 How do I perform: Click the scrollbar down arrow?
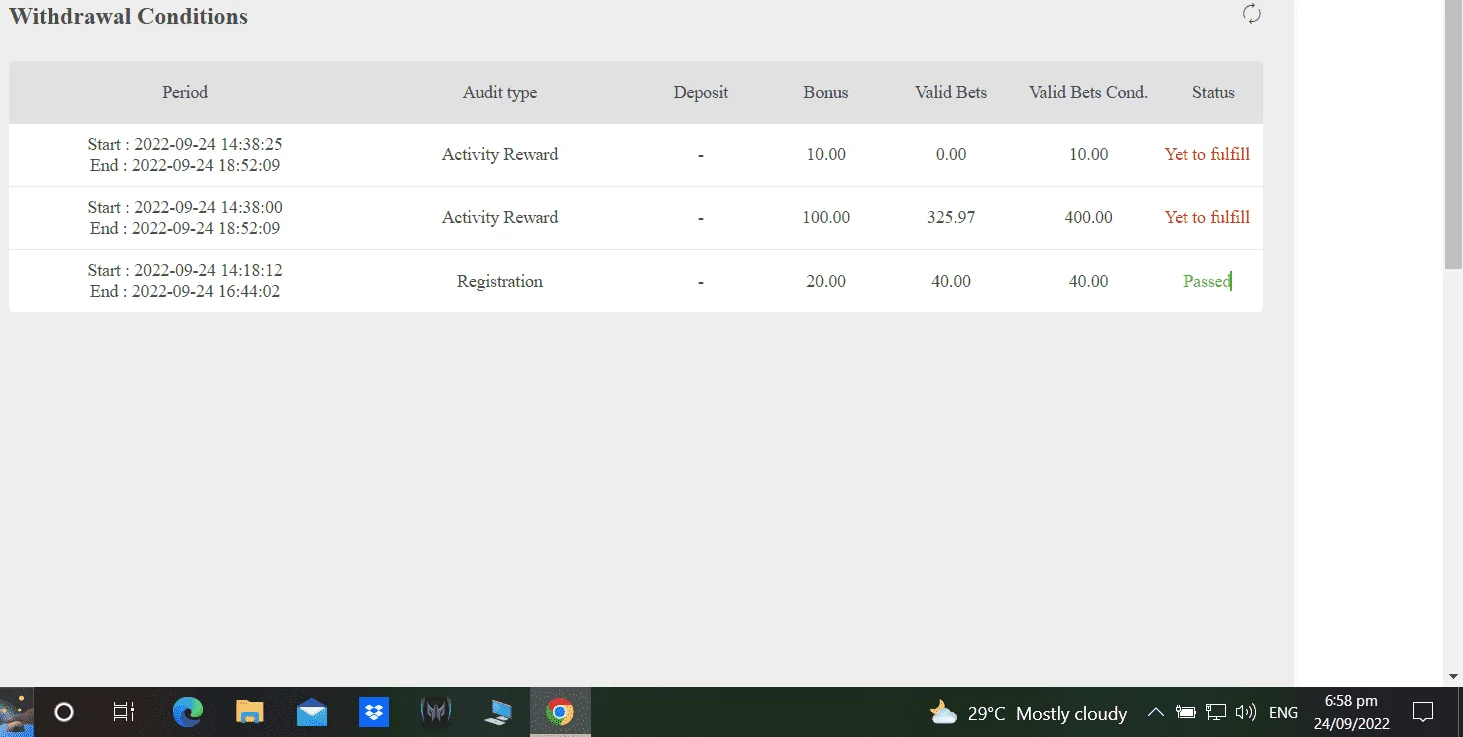(1454, 677)
